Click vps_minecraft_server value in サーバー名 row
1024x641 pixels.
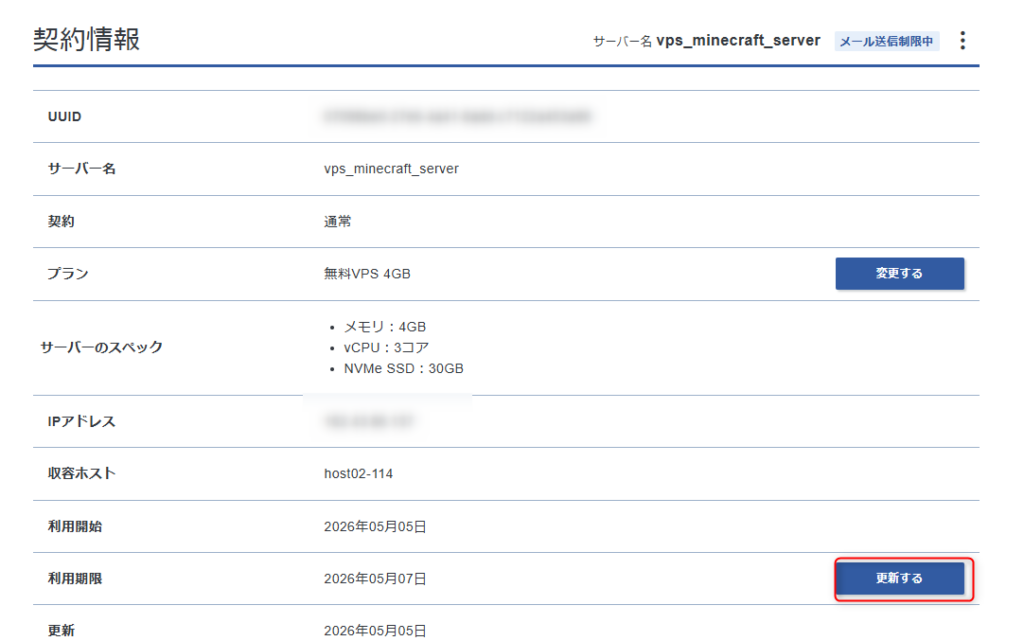click(391, 168)
